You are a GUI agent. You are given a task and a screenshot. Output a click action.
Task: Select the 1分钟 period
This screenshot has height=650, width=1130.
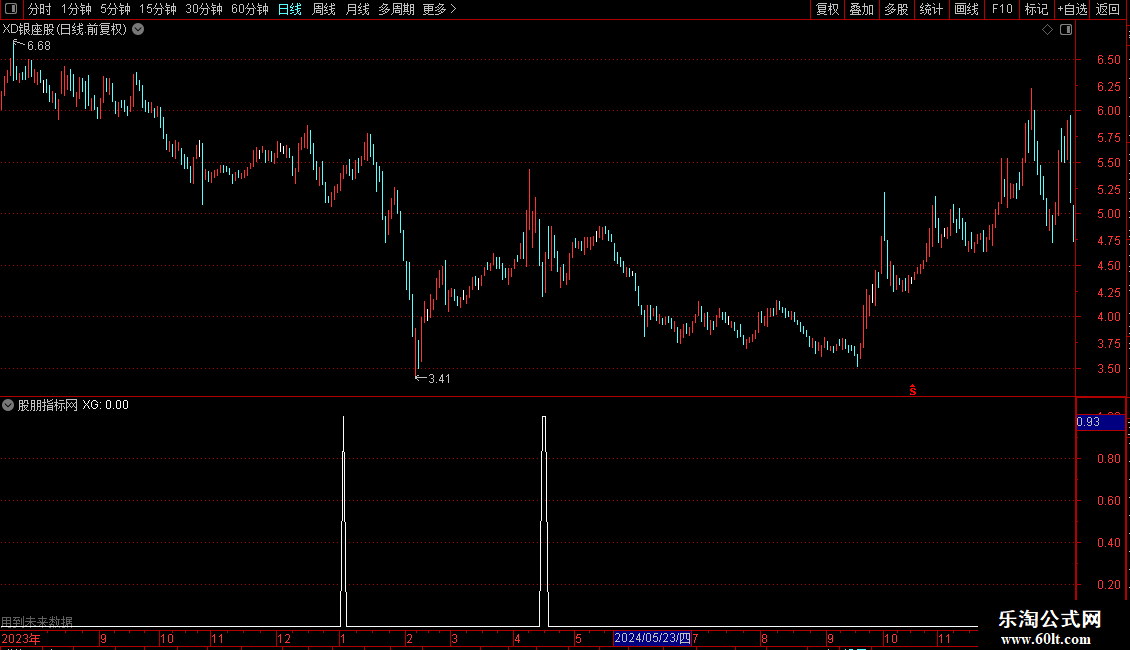[76, 9]
